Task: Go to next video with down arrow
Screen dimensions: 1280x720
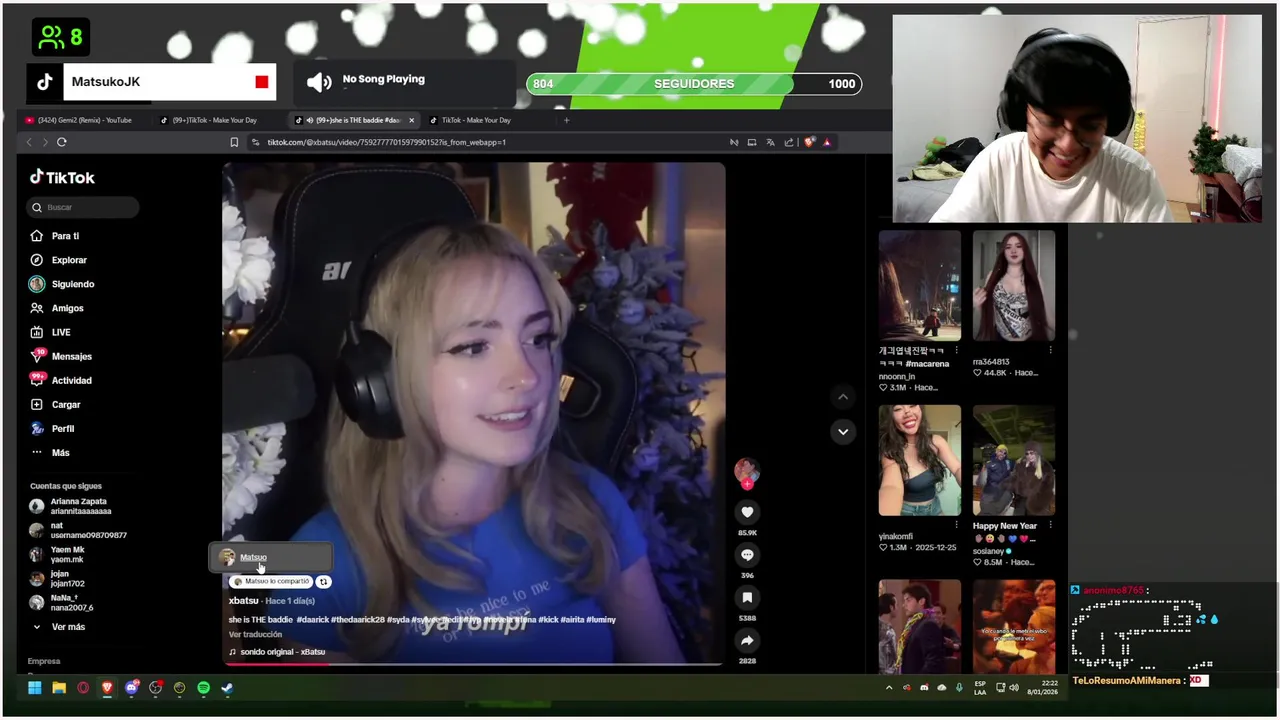Action: 843,432
